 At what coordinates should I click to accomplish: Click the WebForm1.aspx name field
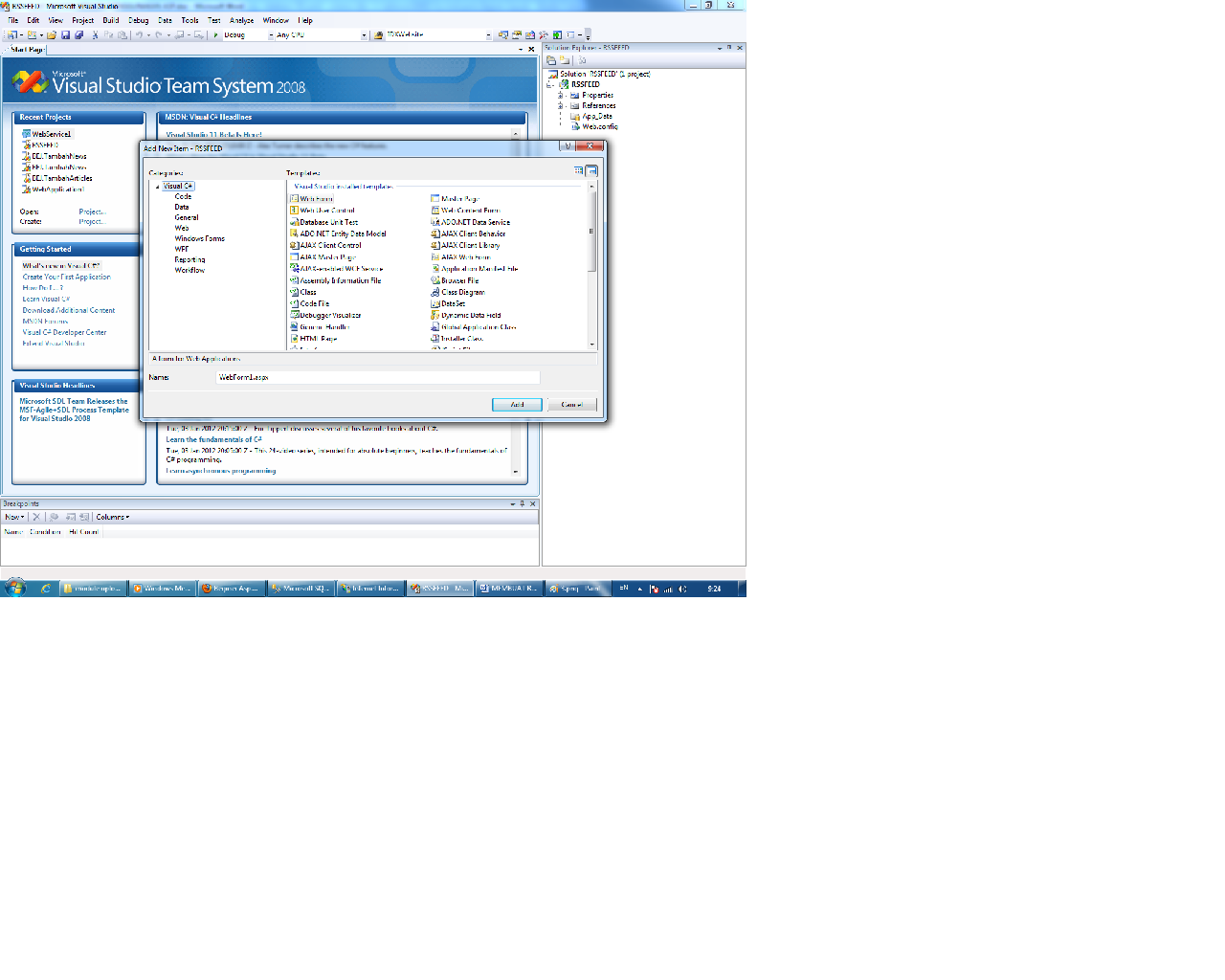click(x=377, y=376)
